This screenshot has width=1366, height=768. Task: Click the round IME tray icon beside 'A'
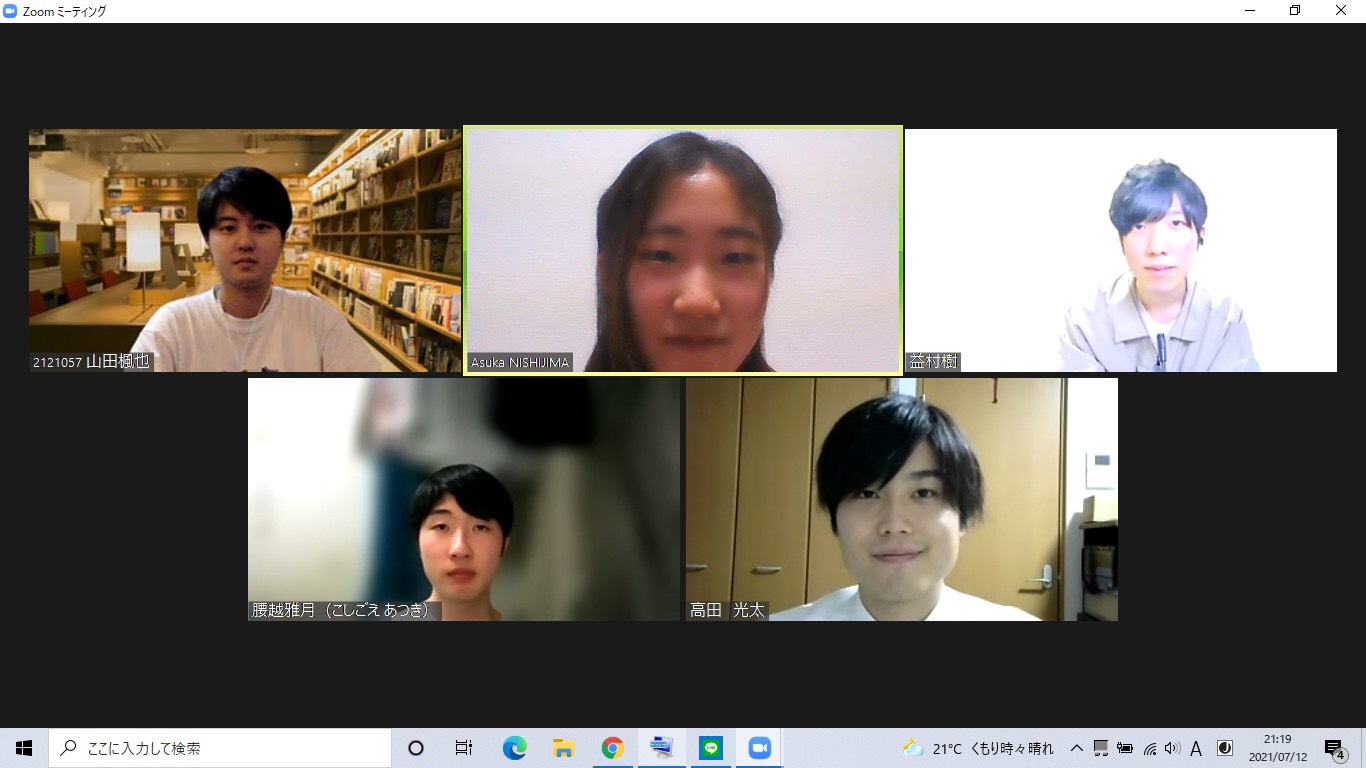(x=1224, y=748)
